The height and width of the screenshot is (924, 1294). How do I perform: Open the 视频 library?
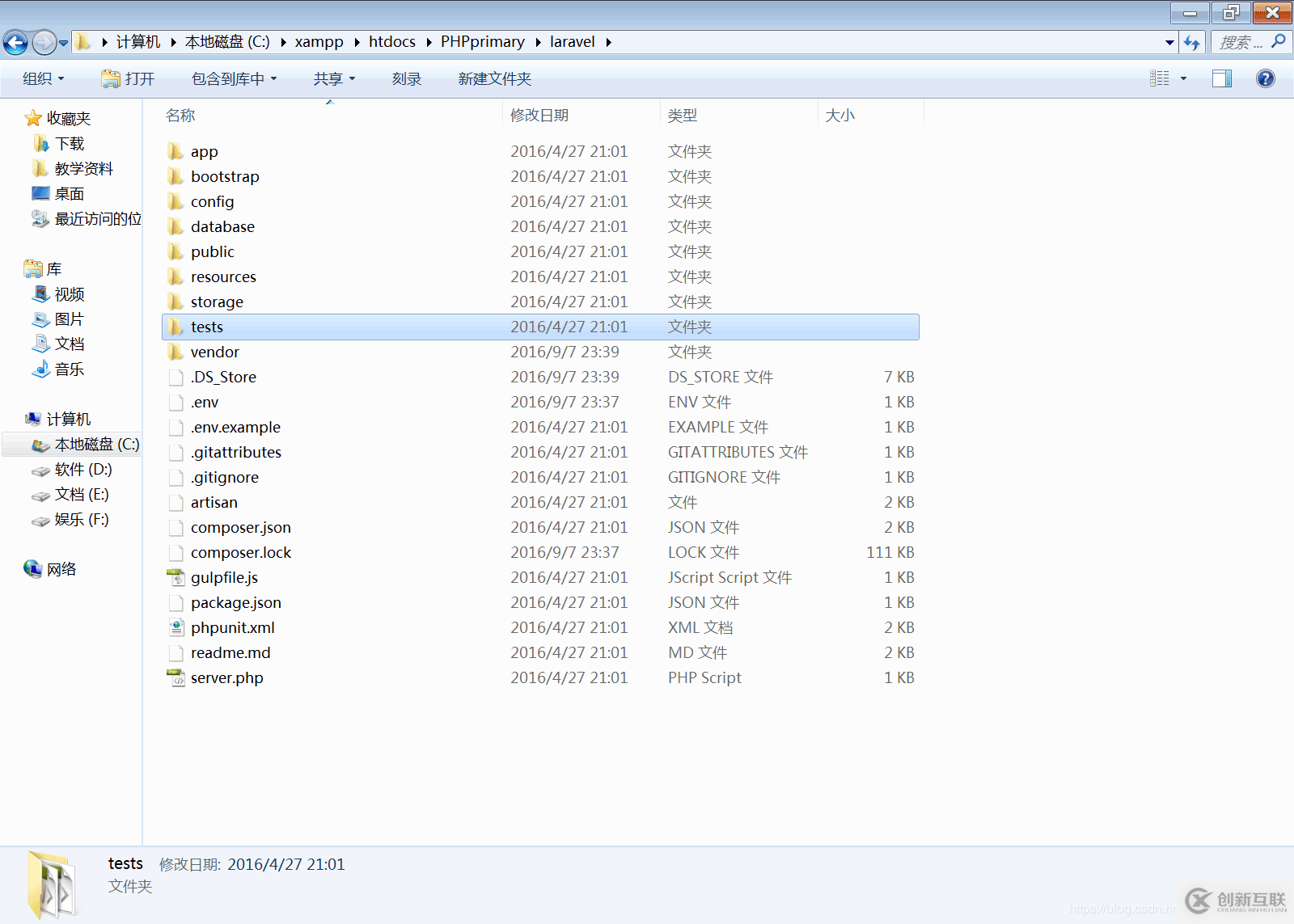click(x=70, y=294)
